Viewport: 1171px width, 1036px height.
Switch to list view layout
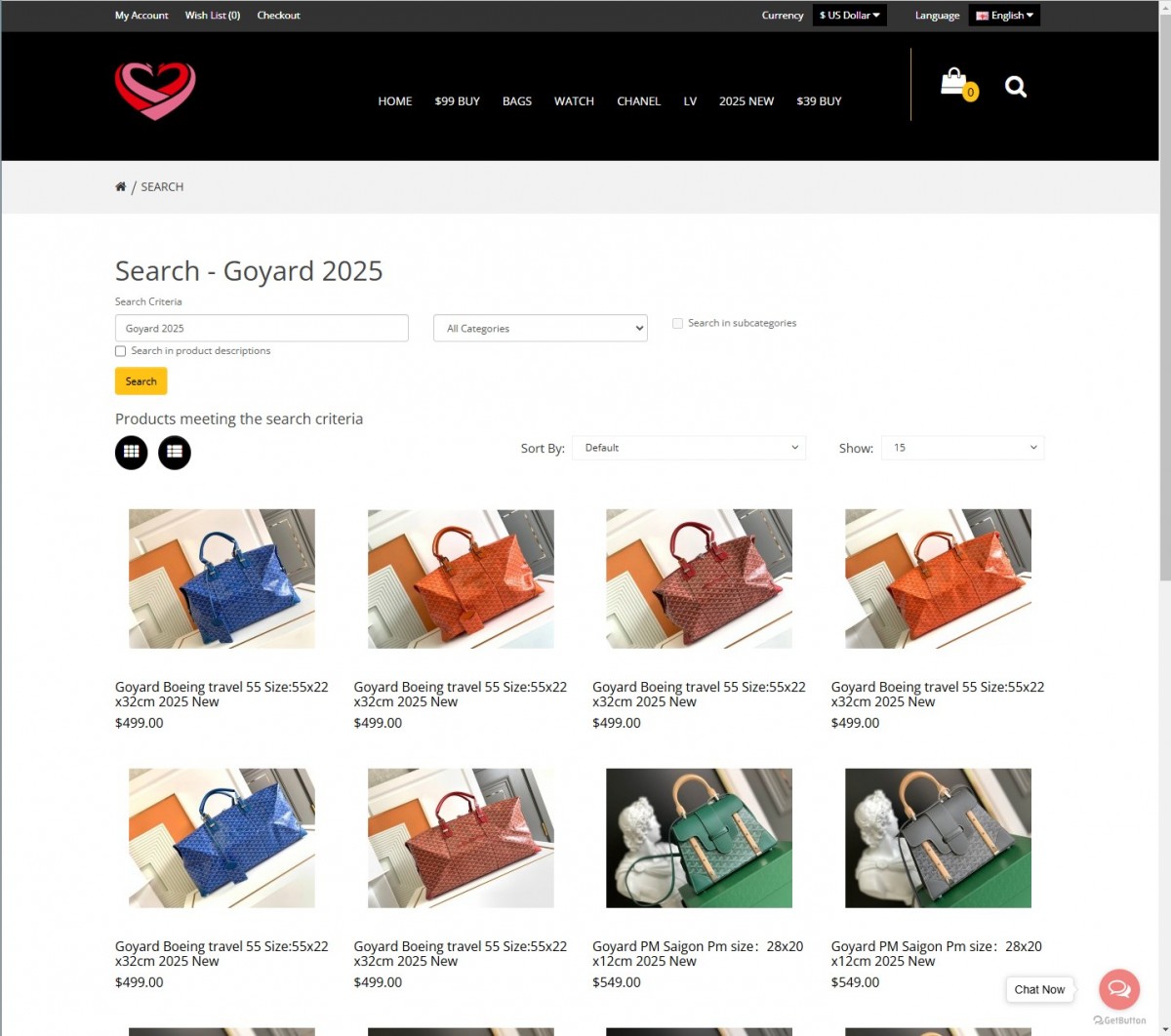pos(175,453)
